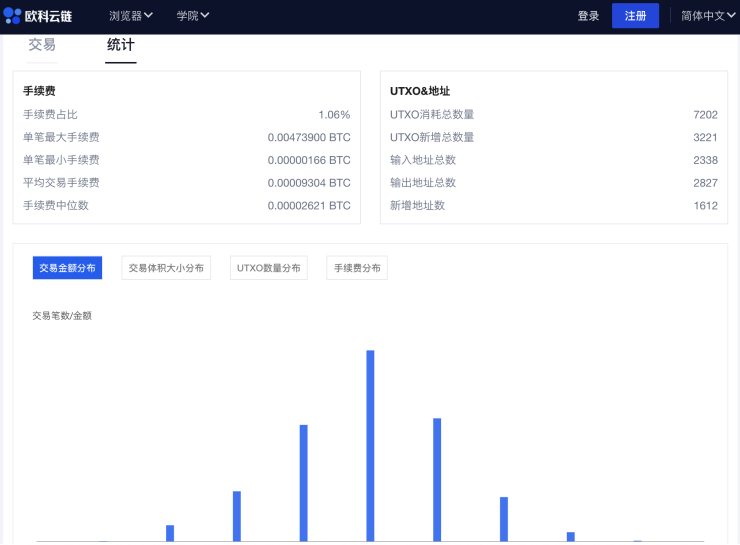Click the 手续费中位数 label
740x545 pixels.
coord(56,205)
